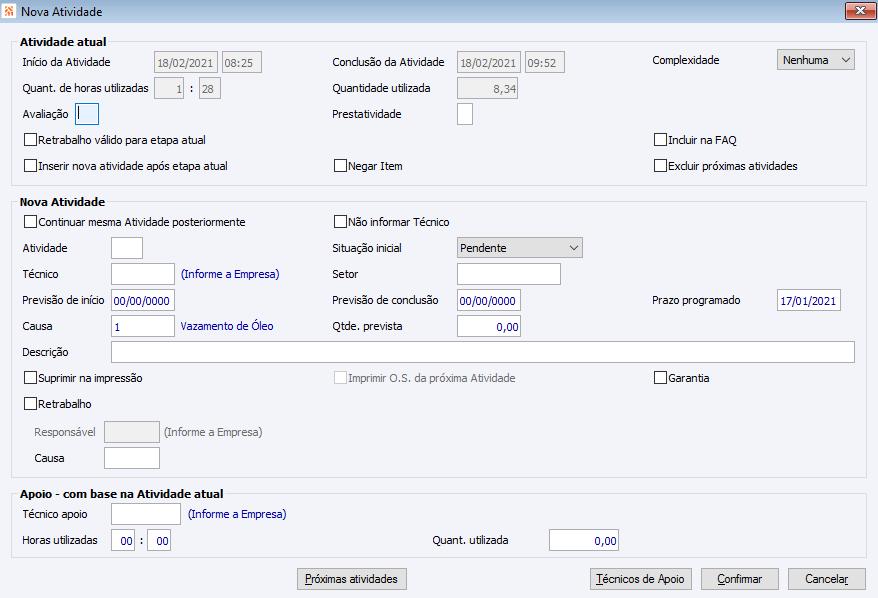Focus the Qtde. prevista field

point(489,326)
